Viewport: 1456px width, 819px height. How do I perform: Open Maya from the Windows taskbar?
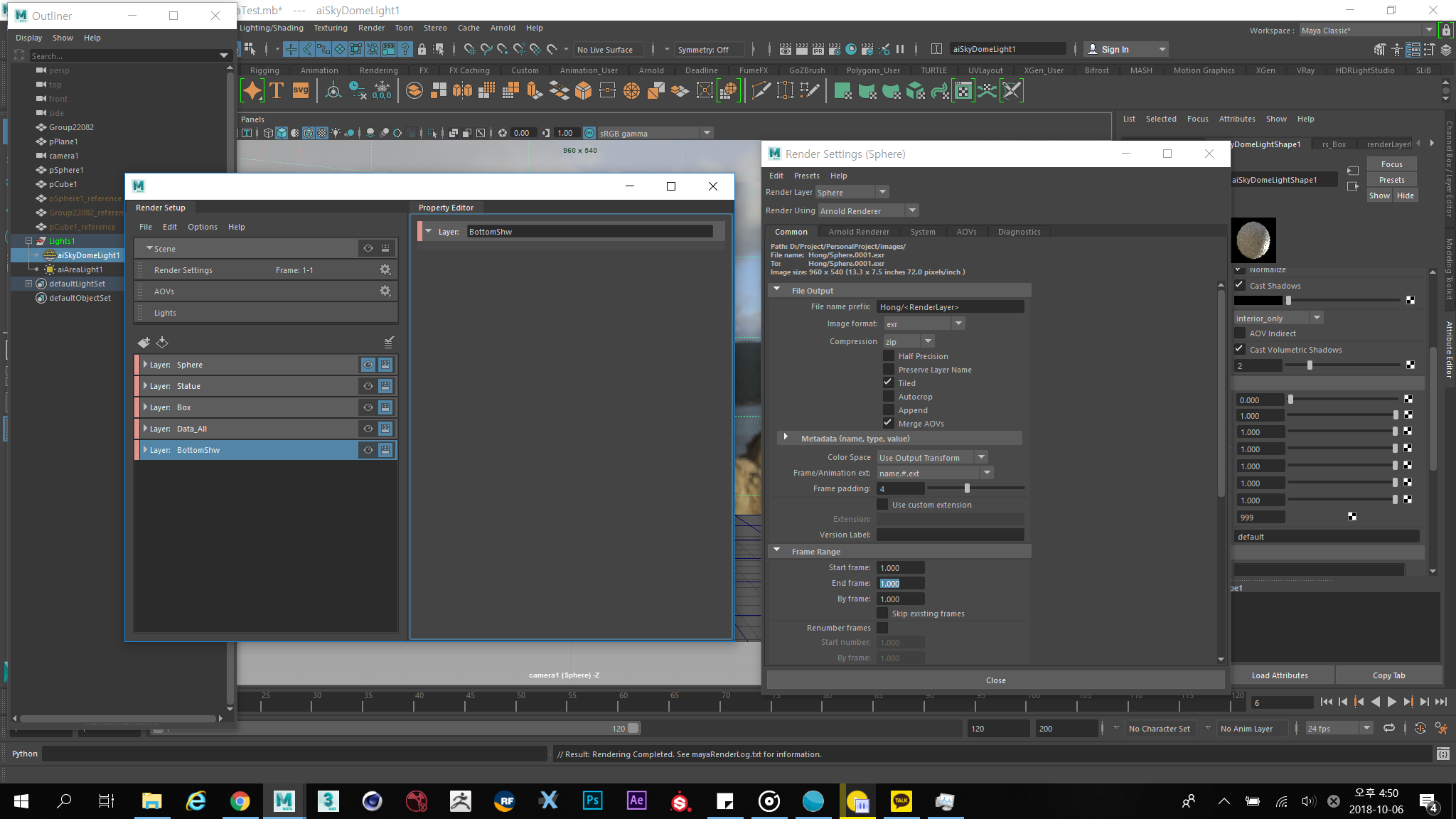[x=284, y=801]
